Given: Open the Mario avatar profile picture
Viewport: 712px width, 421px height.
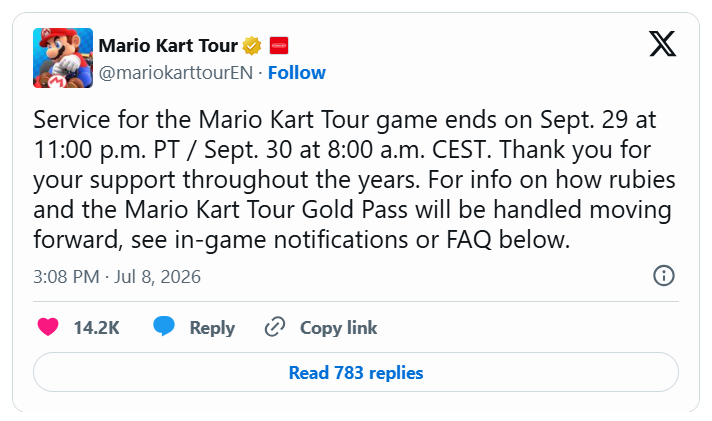Looking at the screenshot, I should [x=63, y=58].
